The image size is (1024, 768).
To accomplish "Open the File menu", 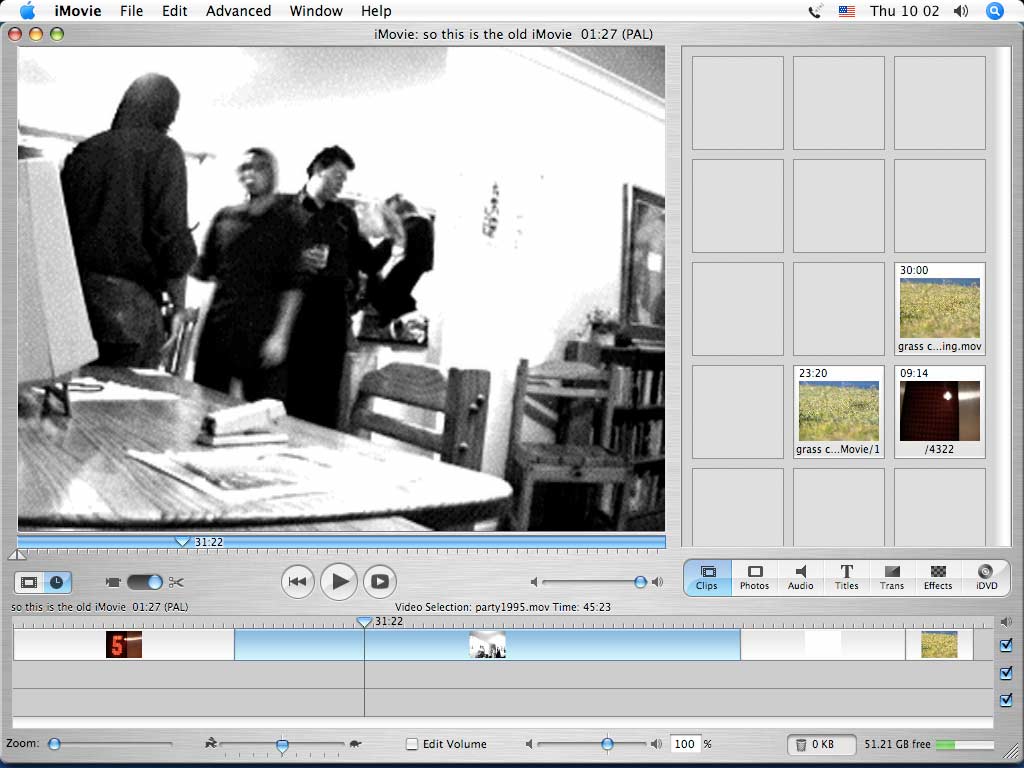I will click(131, 11).
